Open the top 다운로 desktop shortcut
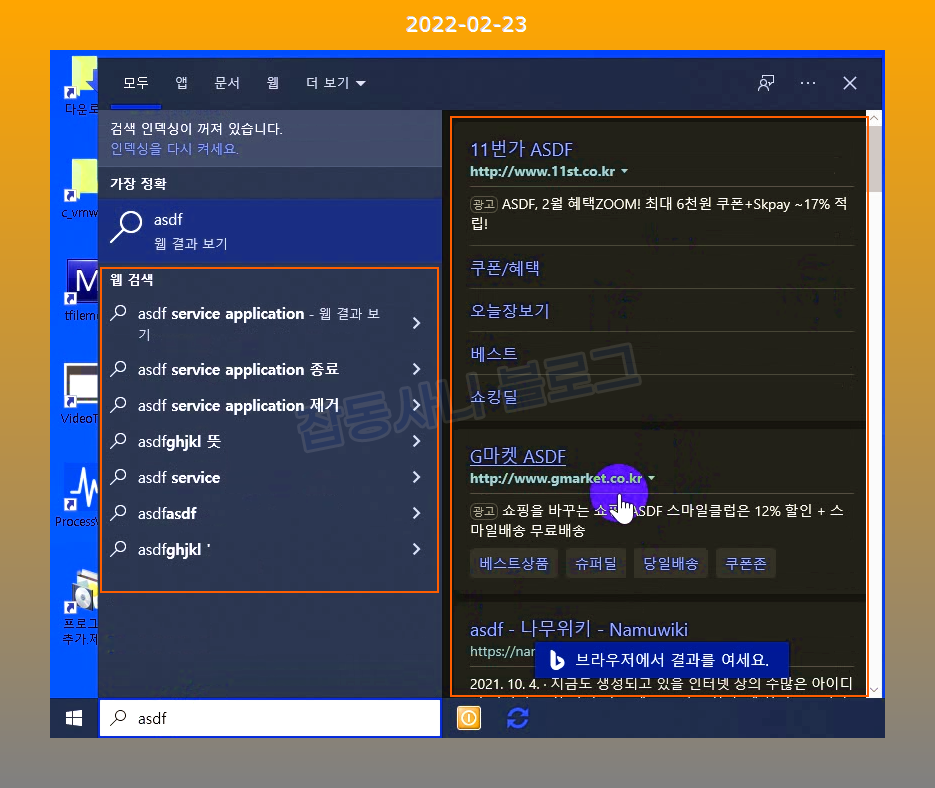Image resolution: width=935 pixels, height=788 pixels. 82,78
